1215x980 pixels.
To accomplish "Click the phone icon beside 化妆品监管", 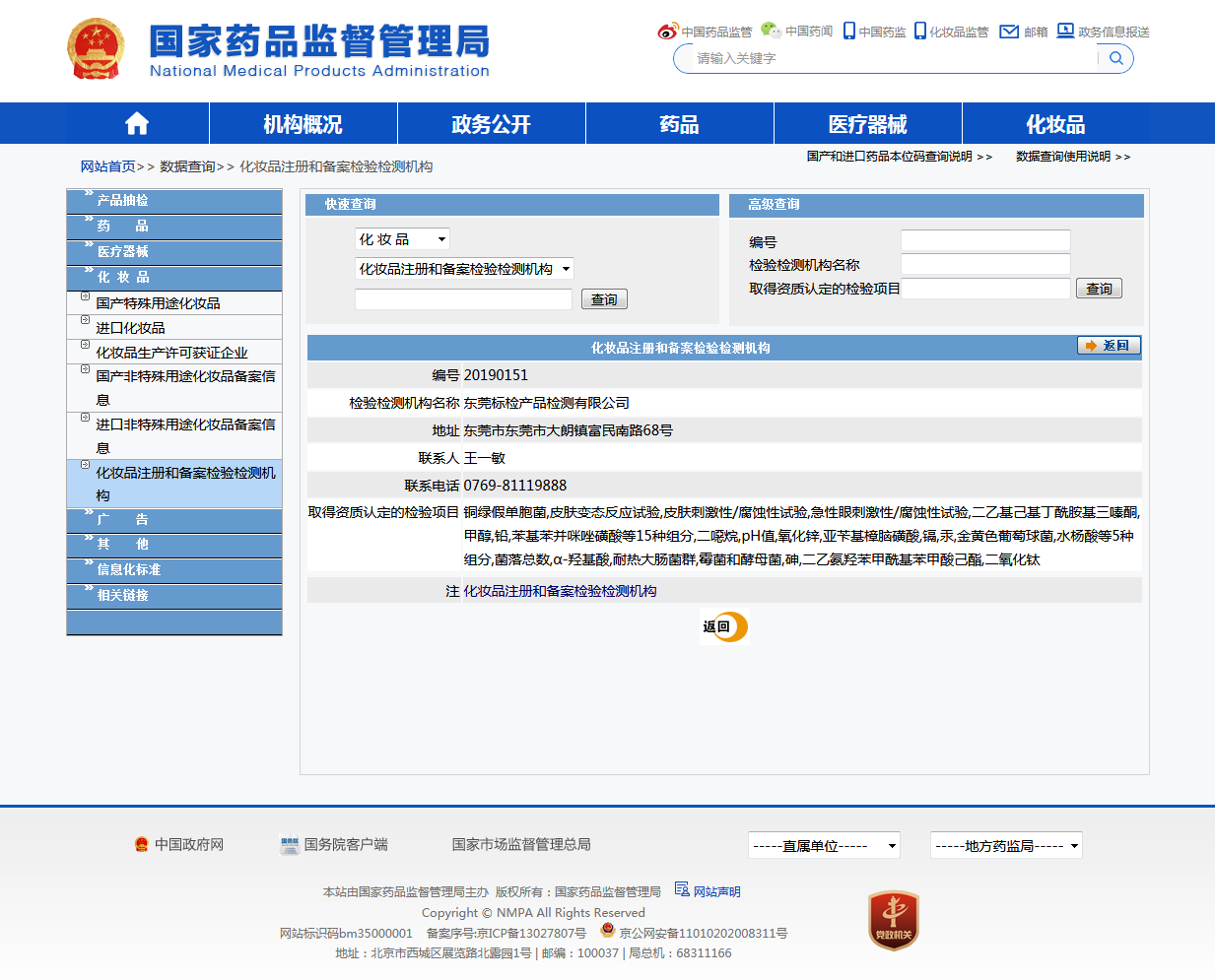I will pos(920,32).
